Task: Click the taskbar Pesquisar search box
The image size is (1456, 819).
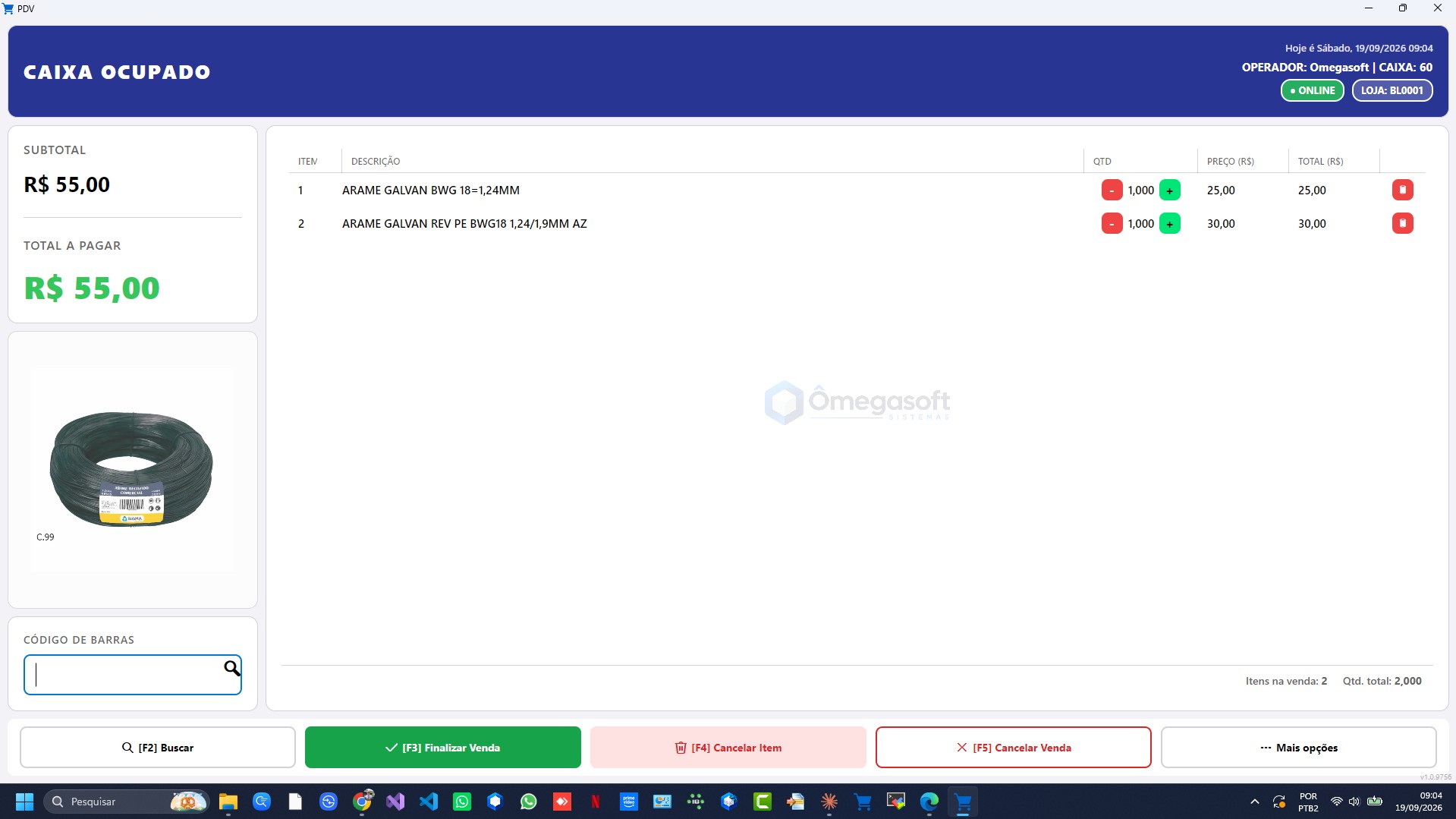Action: [126, 802]
